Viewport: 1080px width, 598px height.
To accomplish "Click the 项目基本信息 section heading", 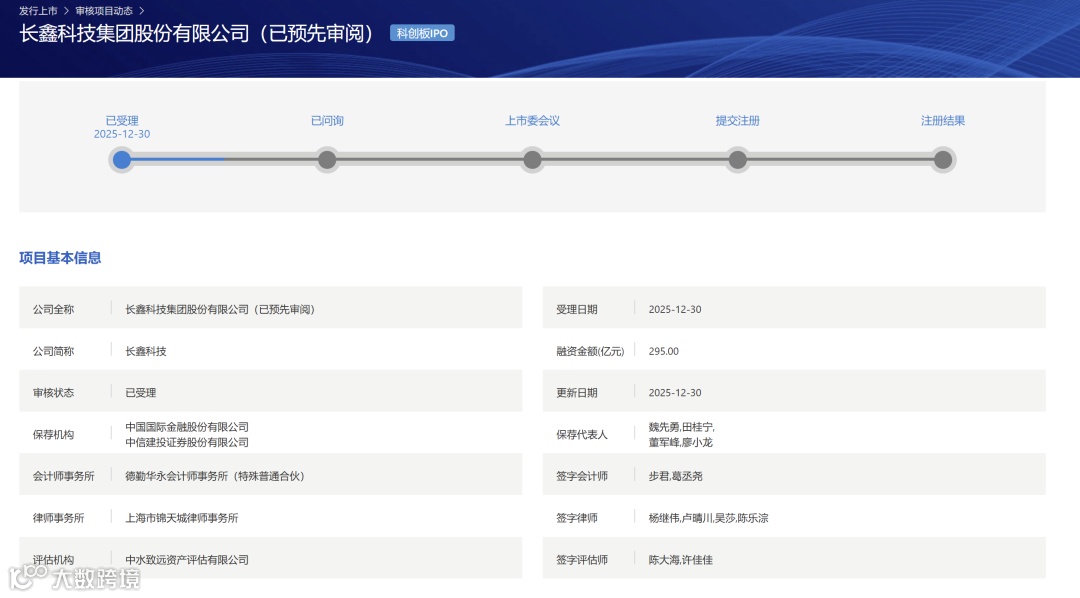I will click(60, 258).
